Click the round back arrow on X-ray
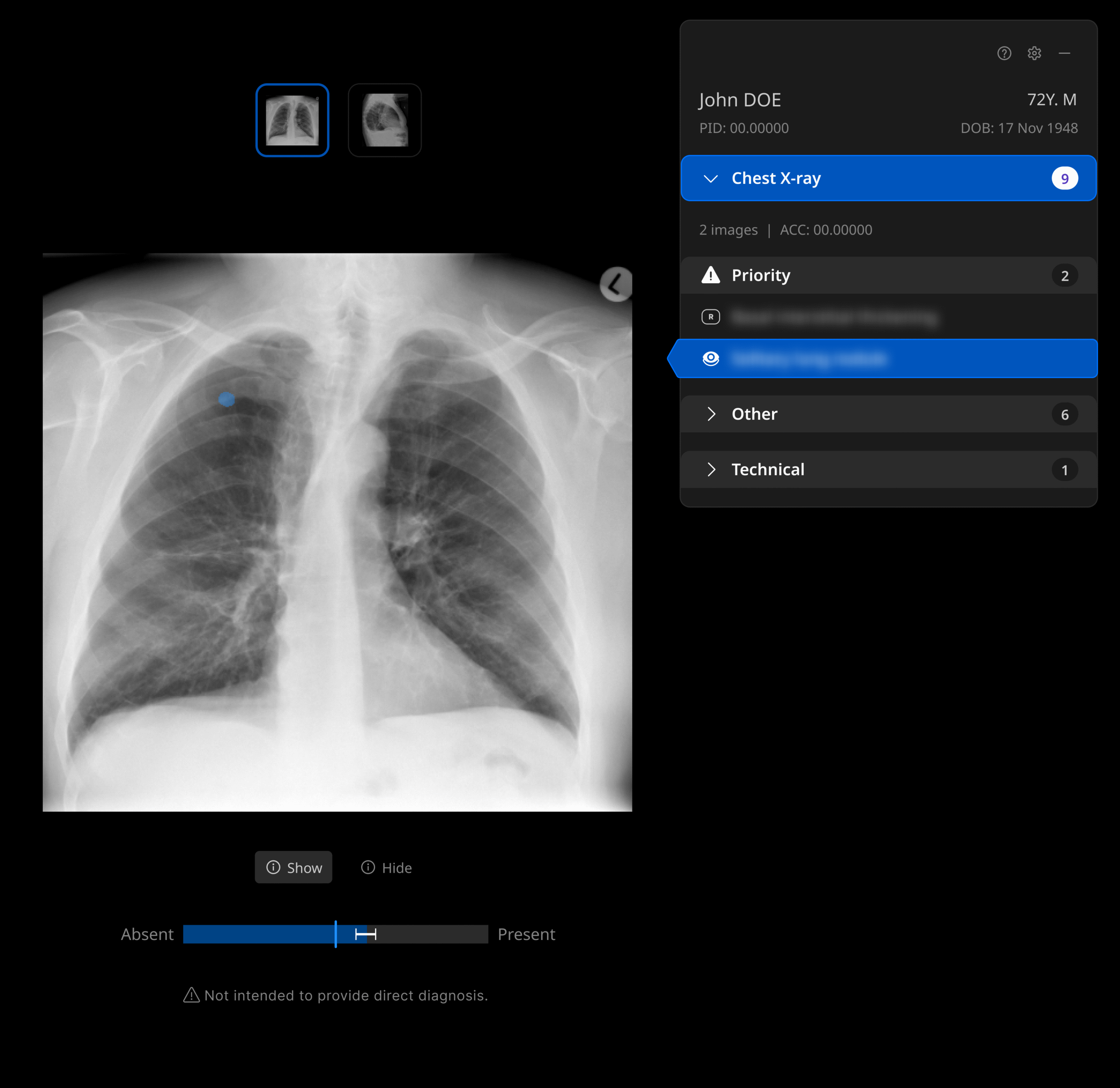This screenshot has width=1120, height=1088. point(616,284)
